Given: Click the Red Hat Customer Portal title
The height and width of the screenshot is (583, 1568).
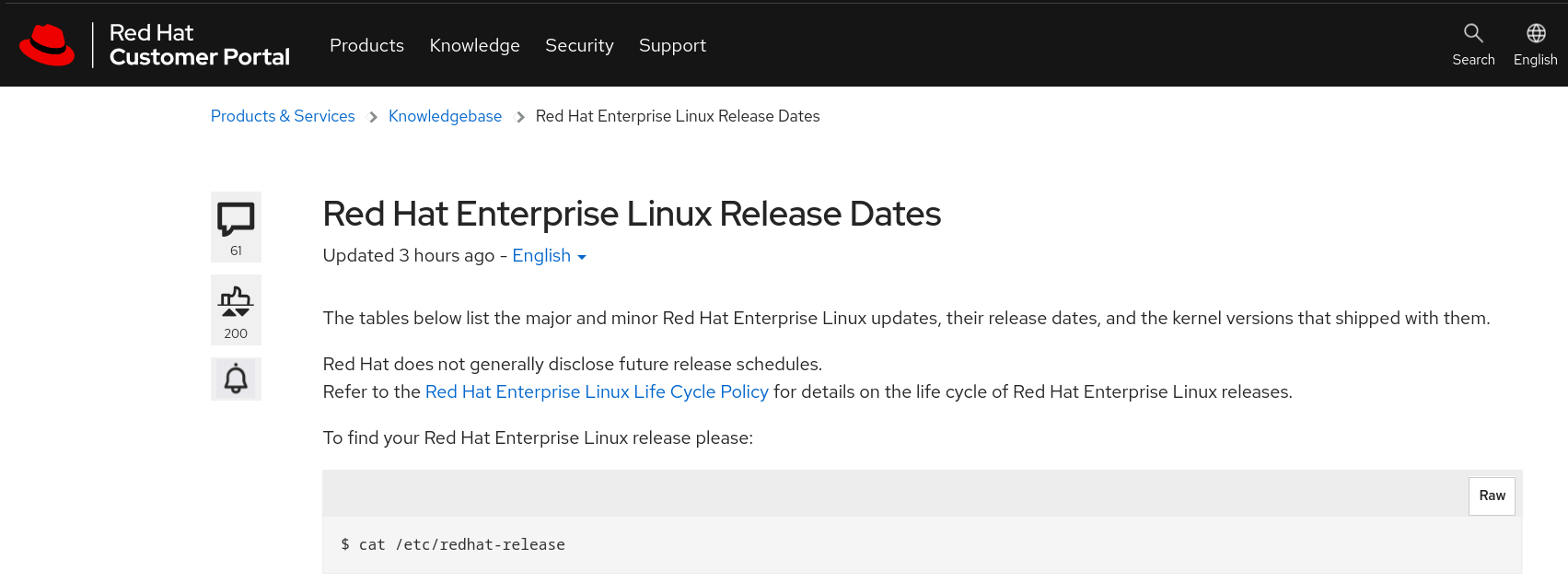Looking at the screenshot, I should [199, 45].
